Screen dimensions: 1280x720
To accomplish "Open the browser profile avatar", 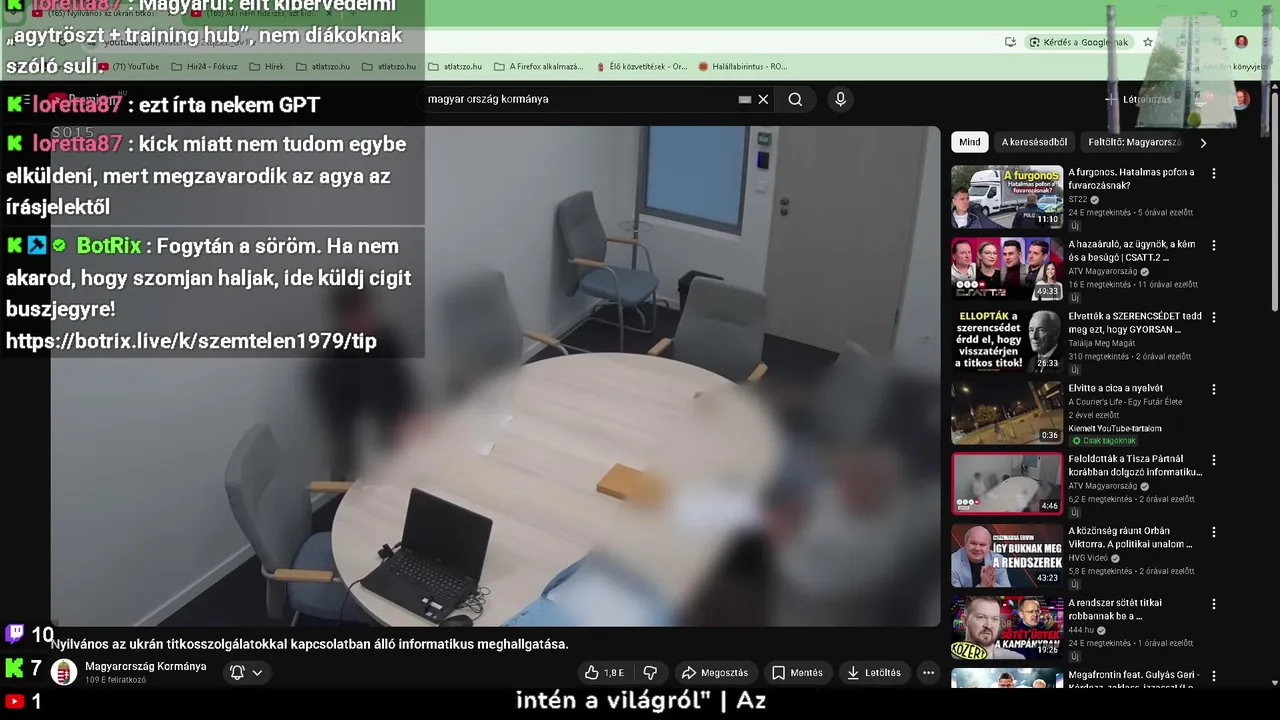I will [x=1241, y=42].
